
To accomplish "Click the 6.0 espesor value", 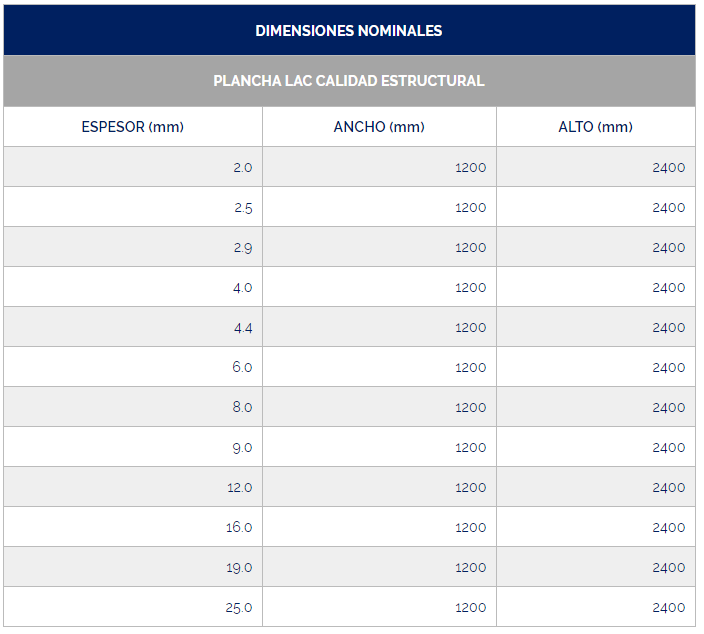I will [242, 367].
